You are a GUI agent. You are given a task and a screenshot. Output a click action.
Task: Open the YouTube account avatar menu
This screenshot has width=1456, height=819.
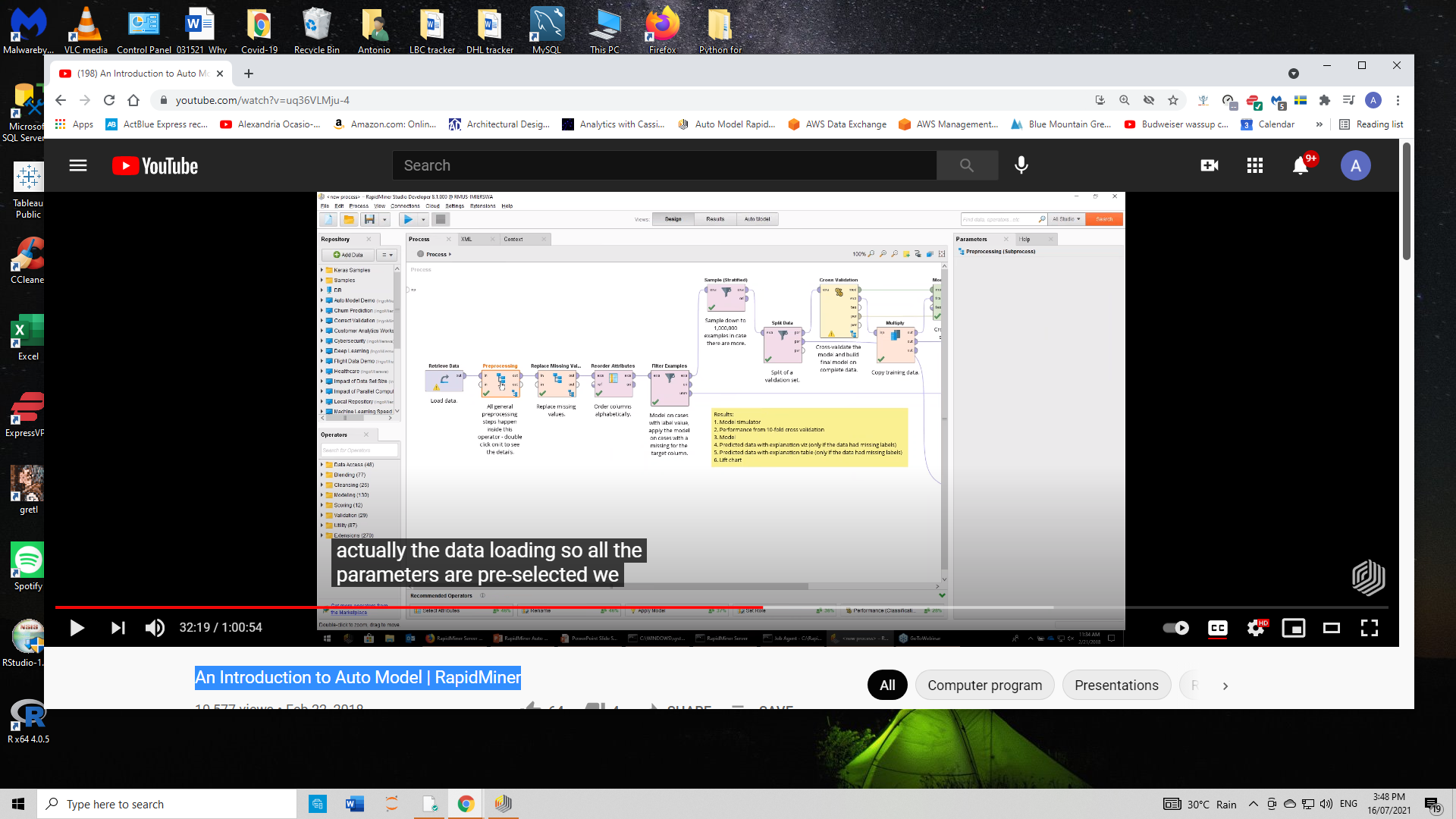(1356, 165)
